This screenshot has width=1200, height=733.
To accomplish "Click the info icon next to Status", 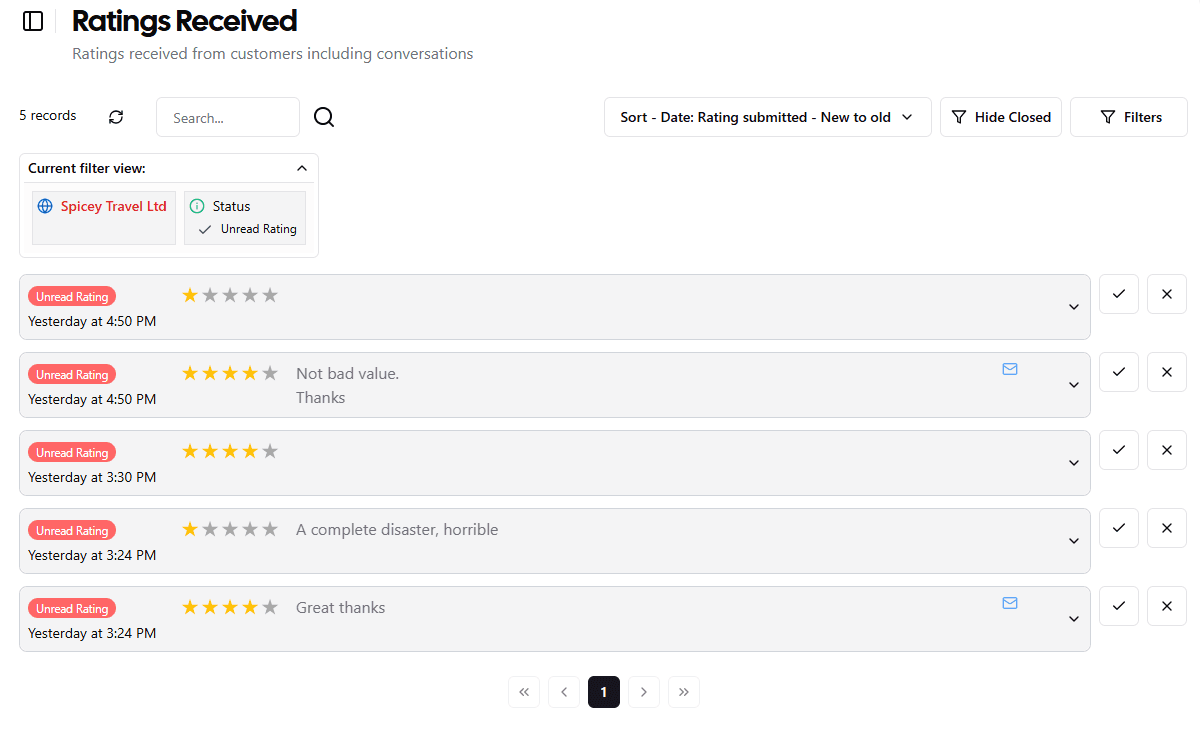I will point(197,206).
